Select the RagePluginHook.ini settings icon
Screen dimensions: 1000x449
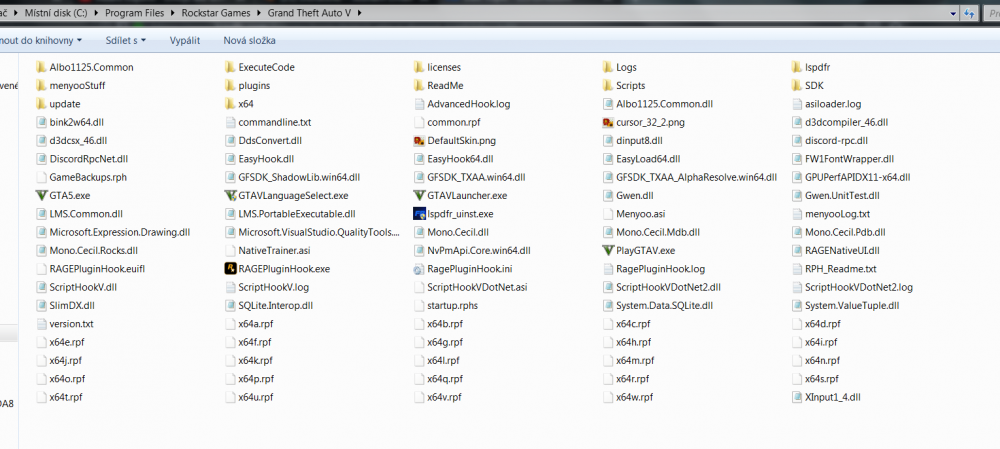point(419,269)
